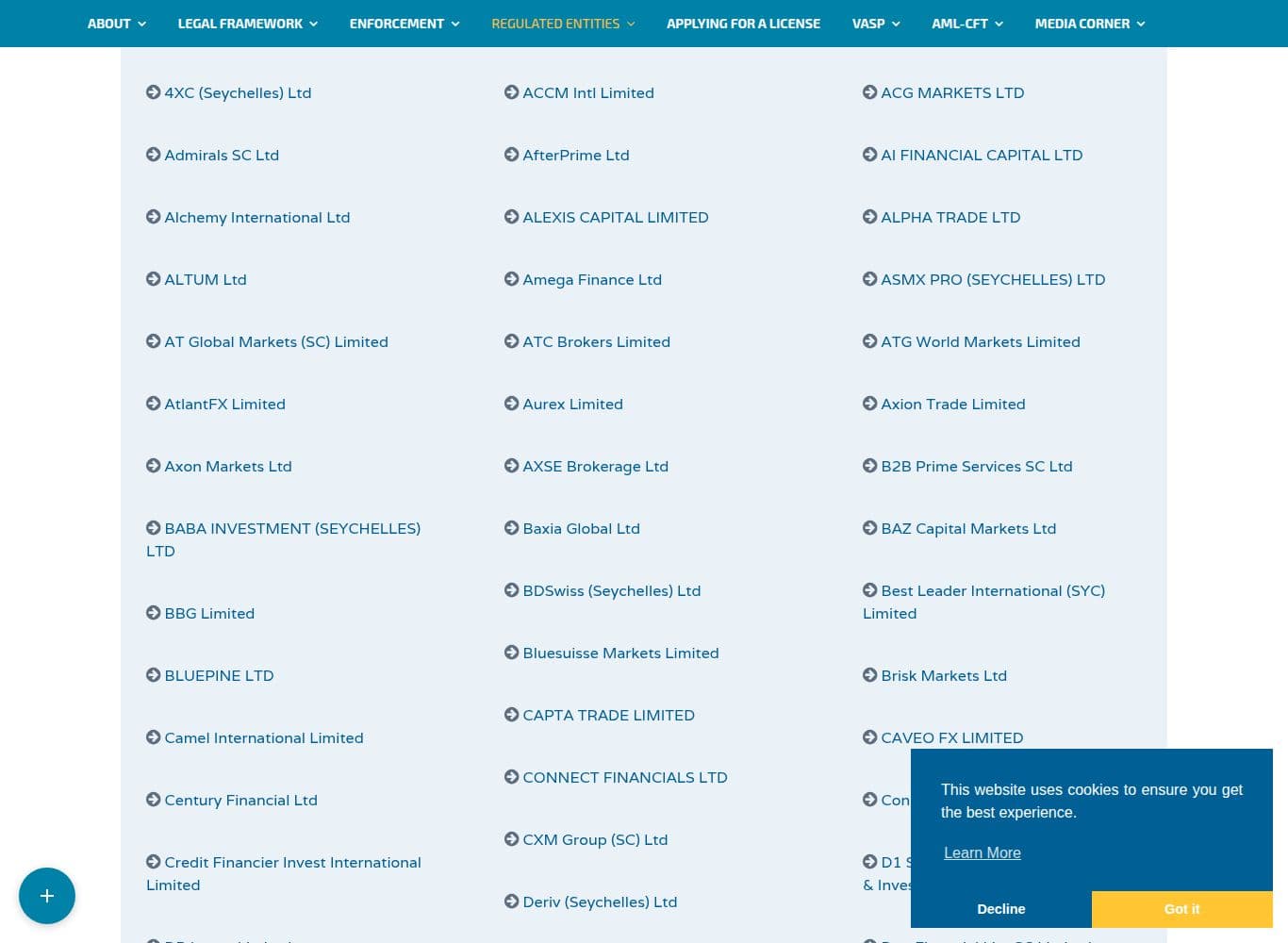The image size is (1288, 943).
Task: Open Camel International Limited entry
Action: pyautogui.click(x=264, y=737)
